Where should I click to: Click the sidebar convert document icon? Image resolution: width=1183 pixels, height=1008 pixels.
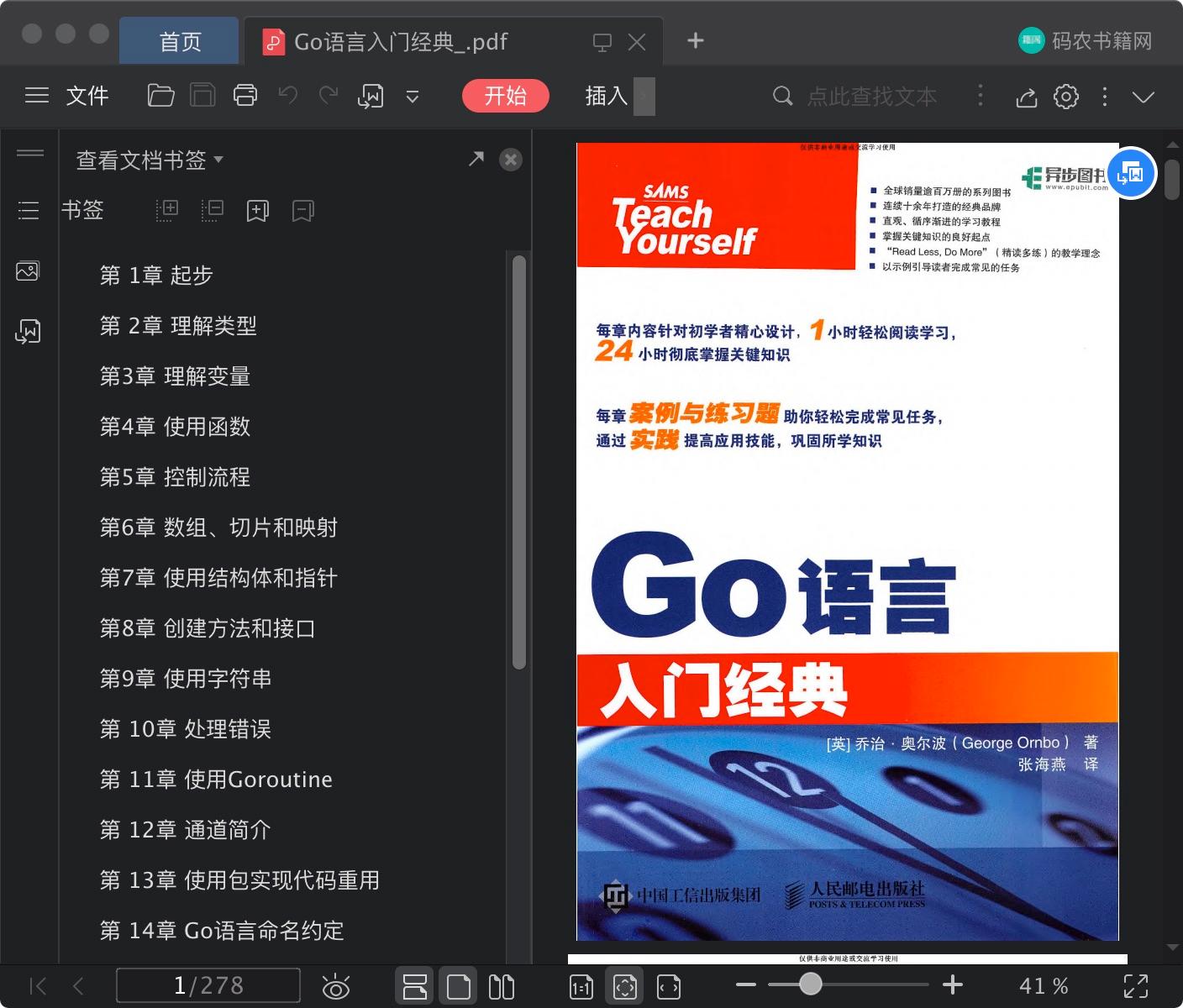pyautogui.click(x=28, y=331)
